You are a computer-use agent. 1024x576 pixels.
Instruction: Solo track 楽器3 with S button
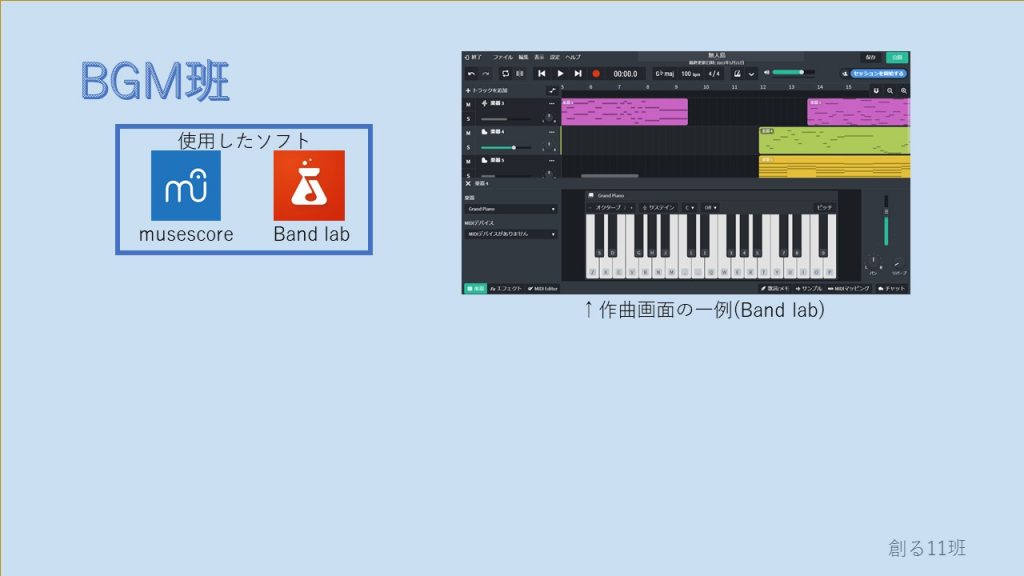(x=468, y=119)
